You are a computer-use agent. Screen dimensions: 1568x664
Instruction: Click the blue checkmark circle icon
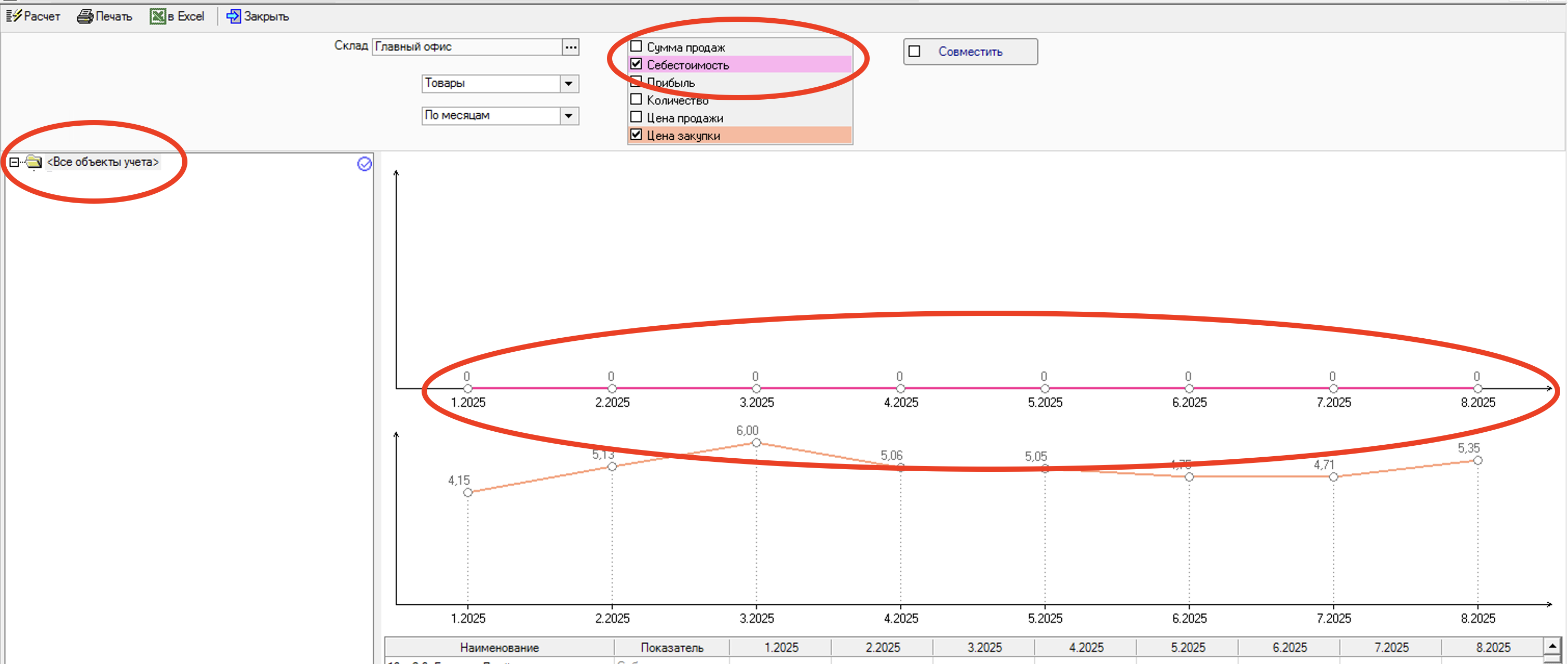tap(364, 164)
